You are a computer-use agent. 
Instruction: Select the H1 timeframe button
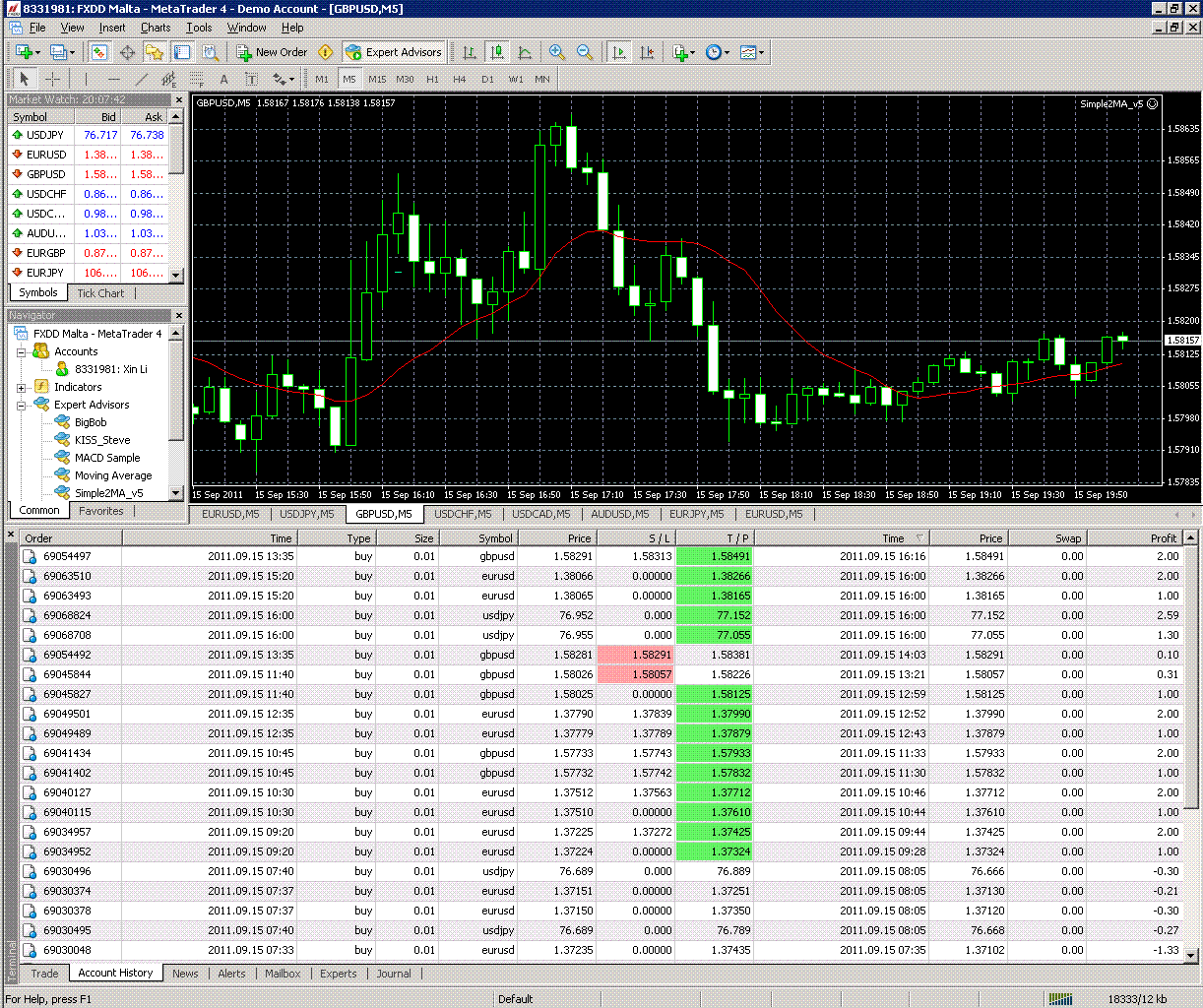[x=432, y=79]
